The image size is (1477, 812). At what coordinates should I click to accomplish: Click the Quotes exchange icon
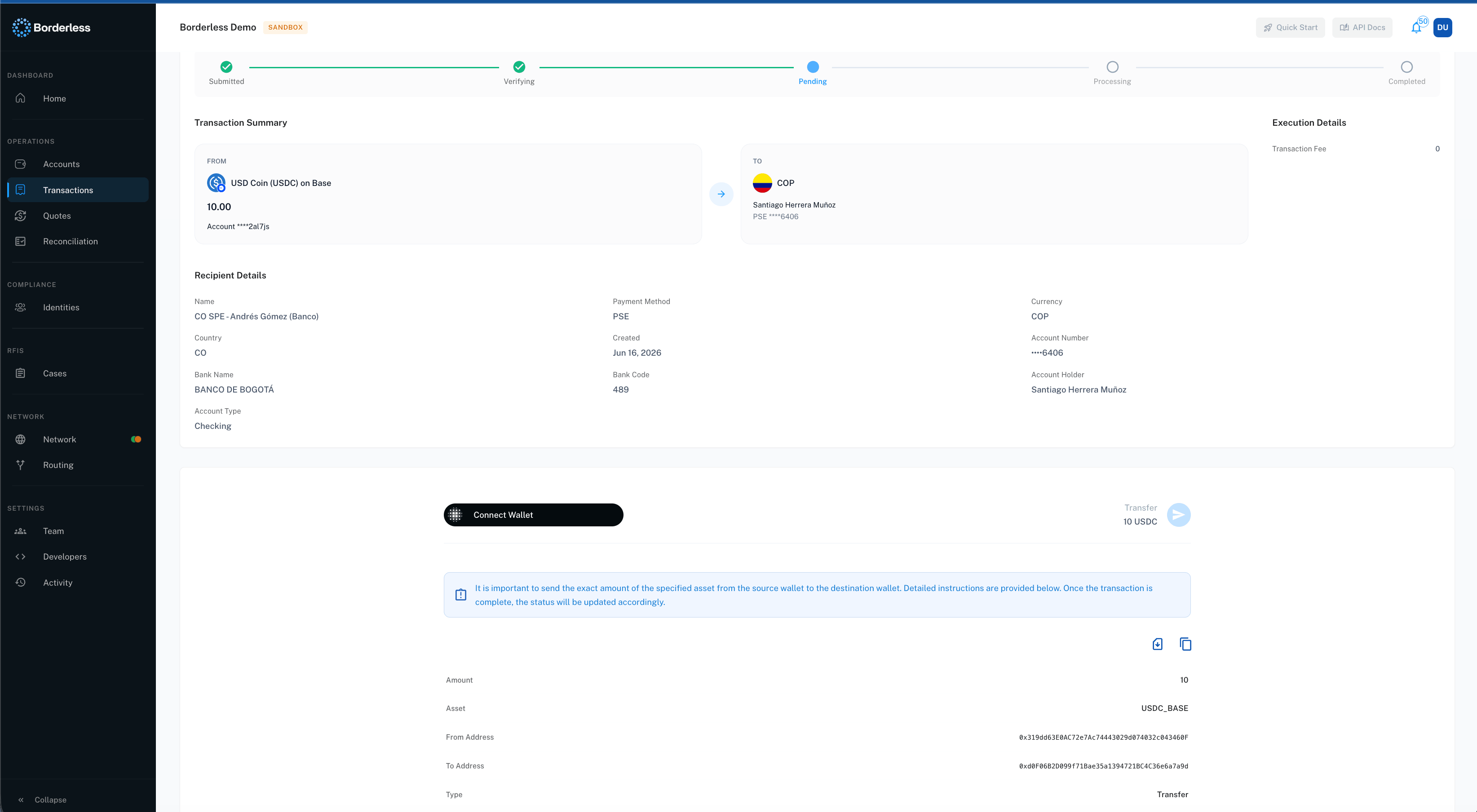[21, 216]
